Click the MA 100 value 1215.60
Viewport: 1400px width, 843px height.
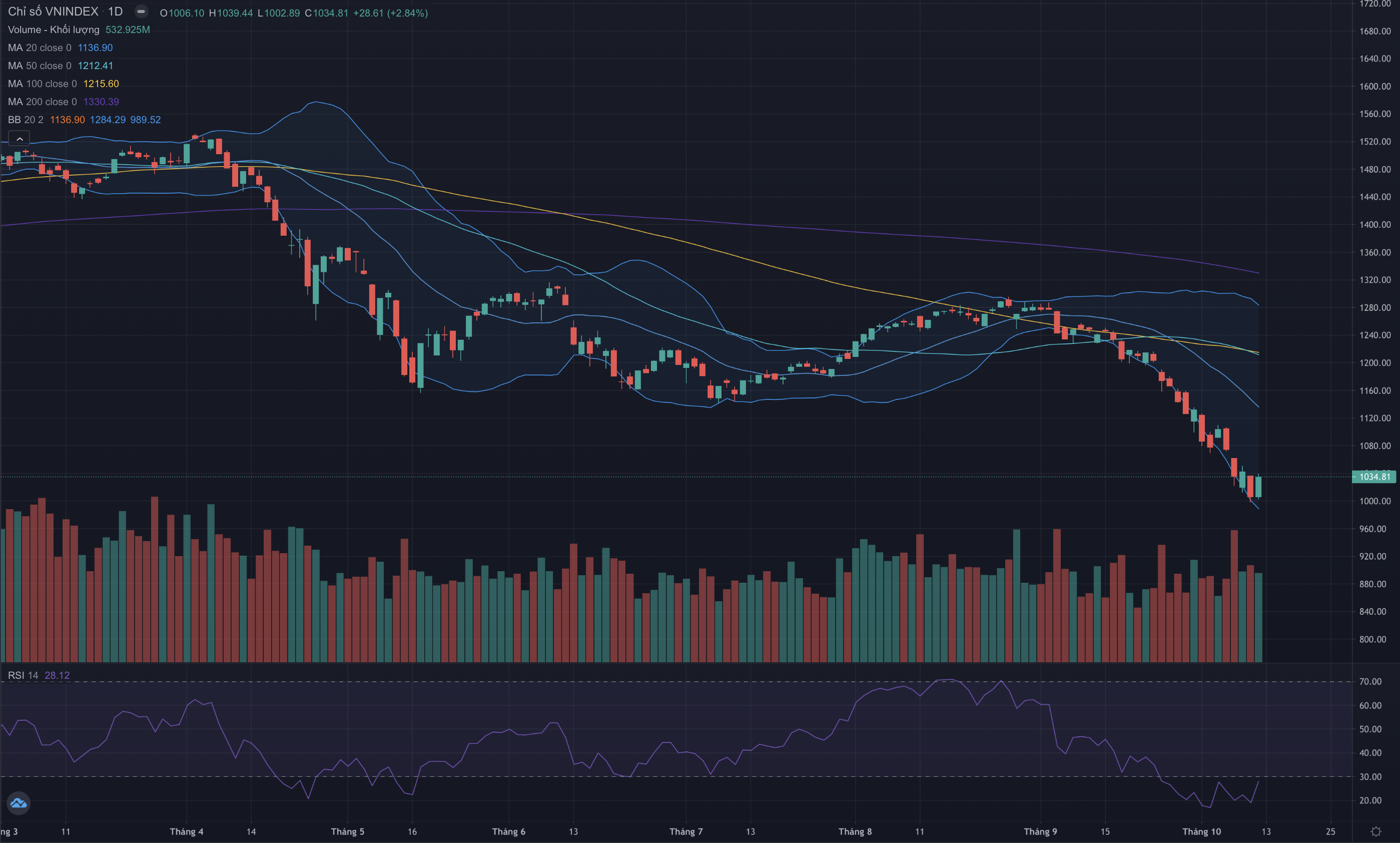point(101,84)
